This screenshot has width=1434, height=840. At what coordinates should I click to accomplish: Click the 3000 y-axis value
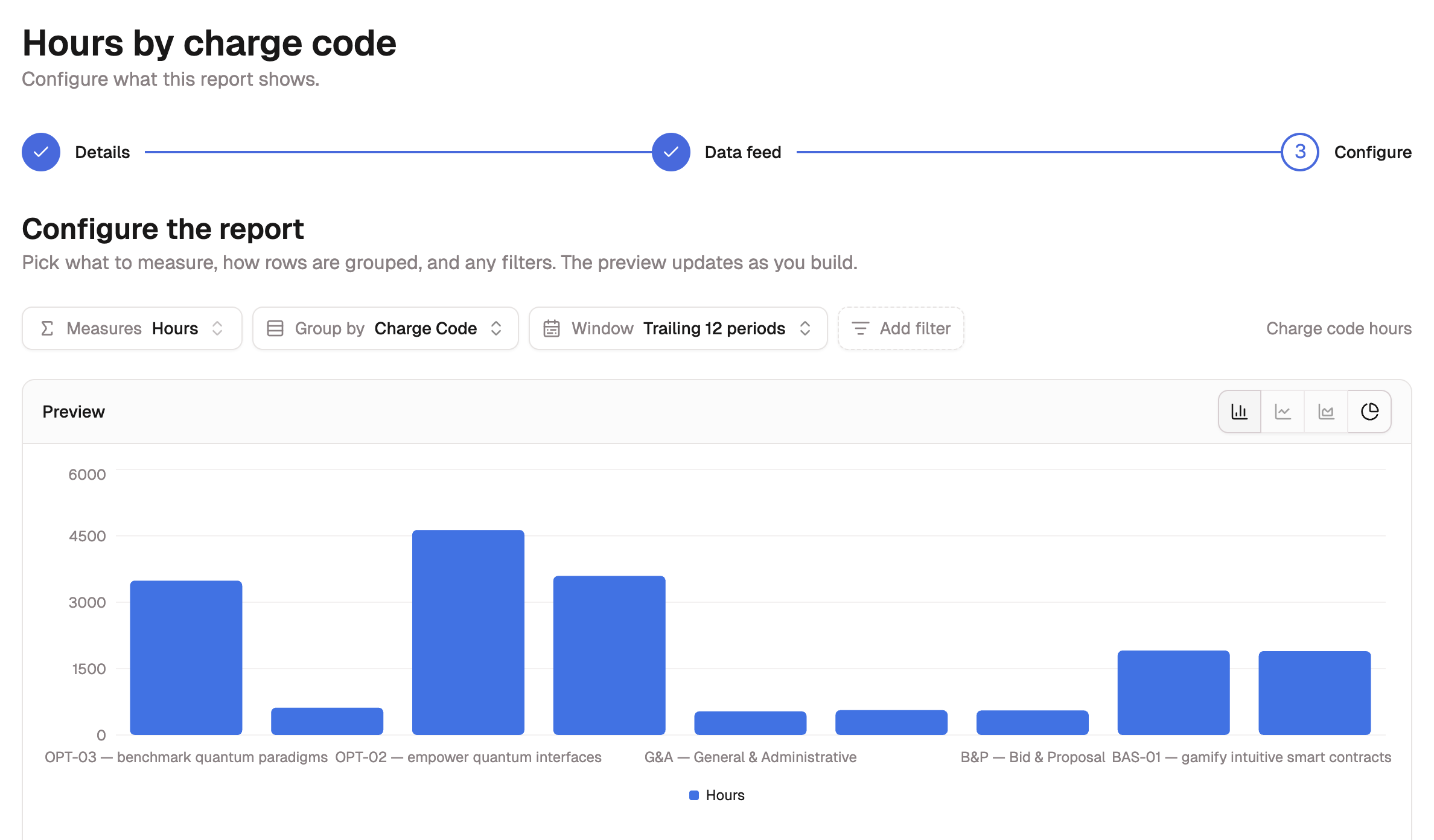87,602
